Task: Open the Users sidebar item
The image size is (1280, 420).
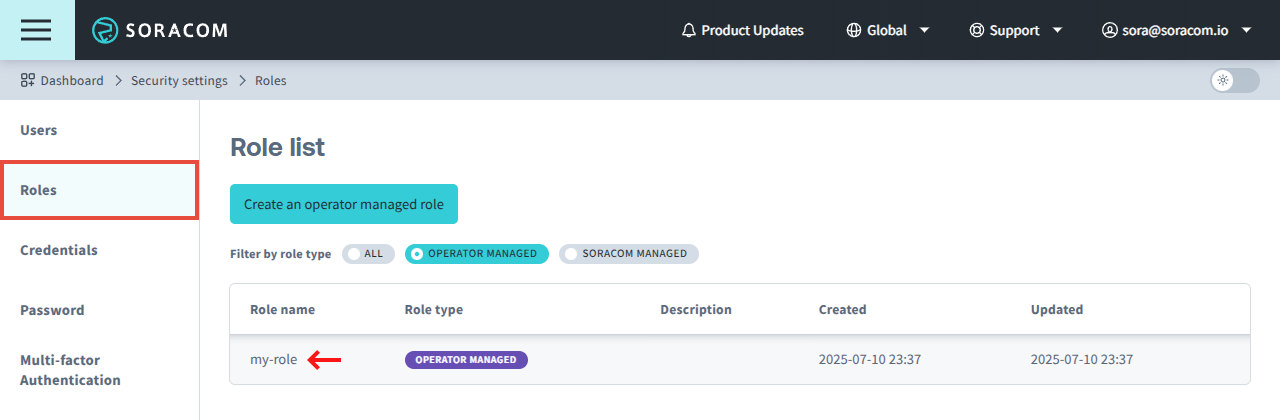Action: click(x=39, y=130)
